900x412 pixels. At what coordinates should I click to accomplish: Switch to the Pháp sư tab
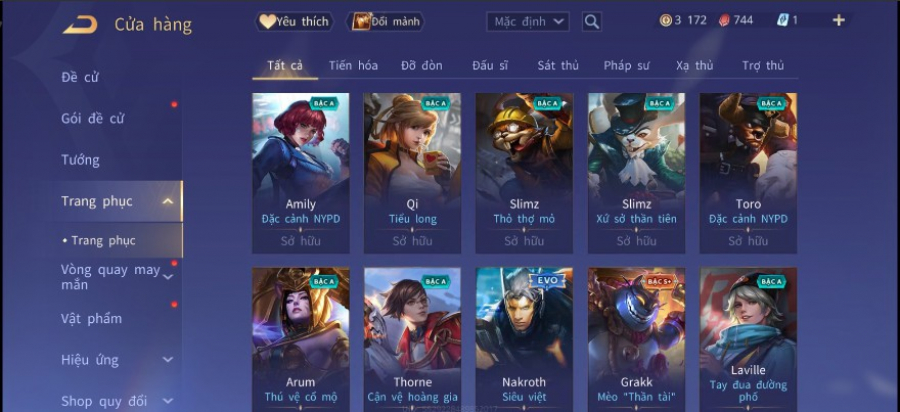pos(626,65)
